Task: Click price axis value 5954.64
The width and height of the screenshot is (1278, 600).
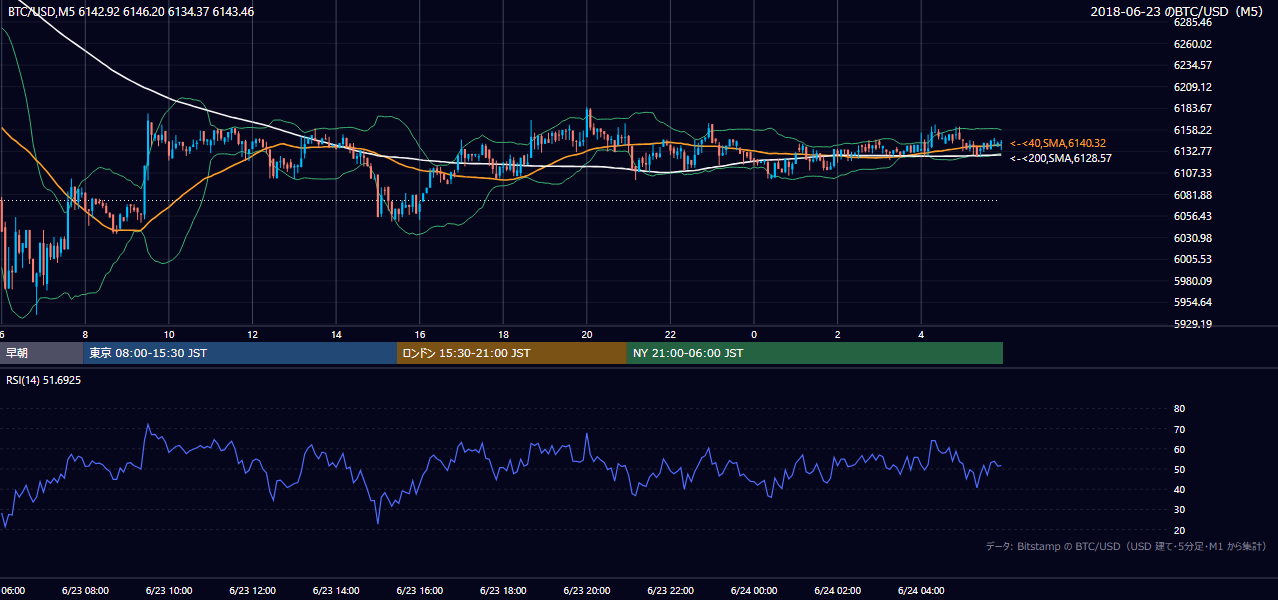Action: click(x=1193, y=302)
